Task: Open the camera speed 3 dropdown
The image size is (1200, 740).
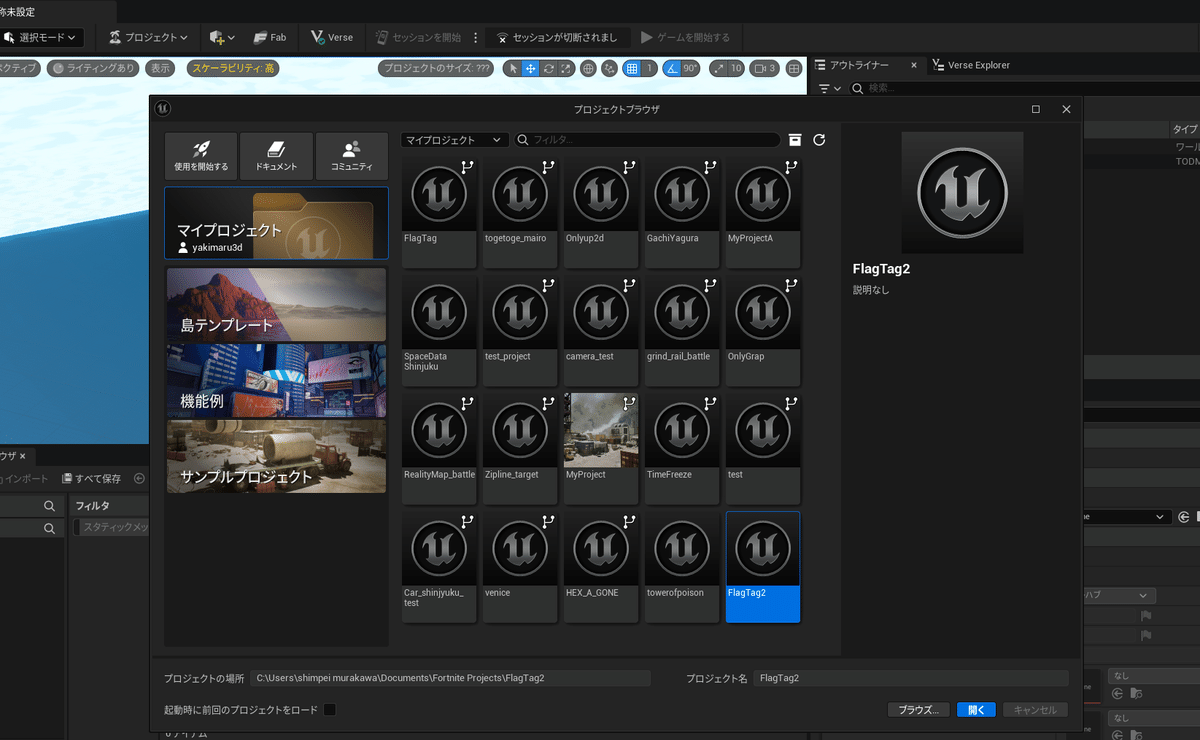Action: coord(765,68)
